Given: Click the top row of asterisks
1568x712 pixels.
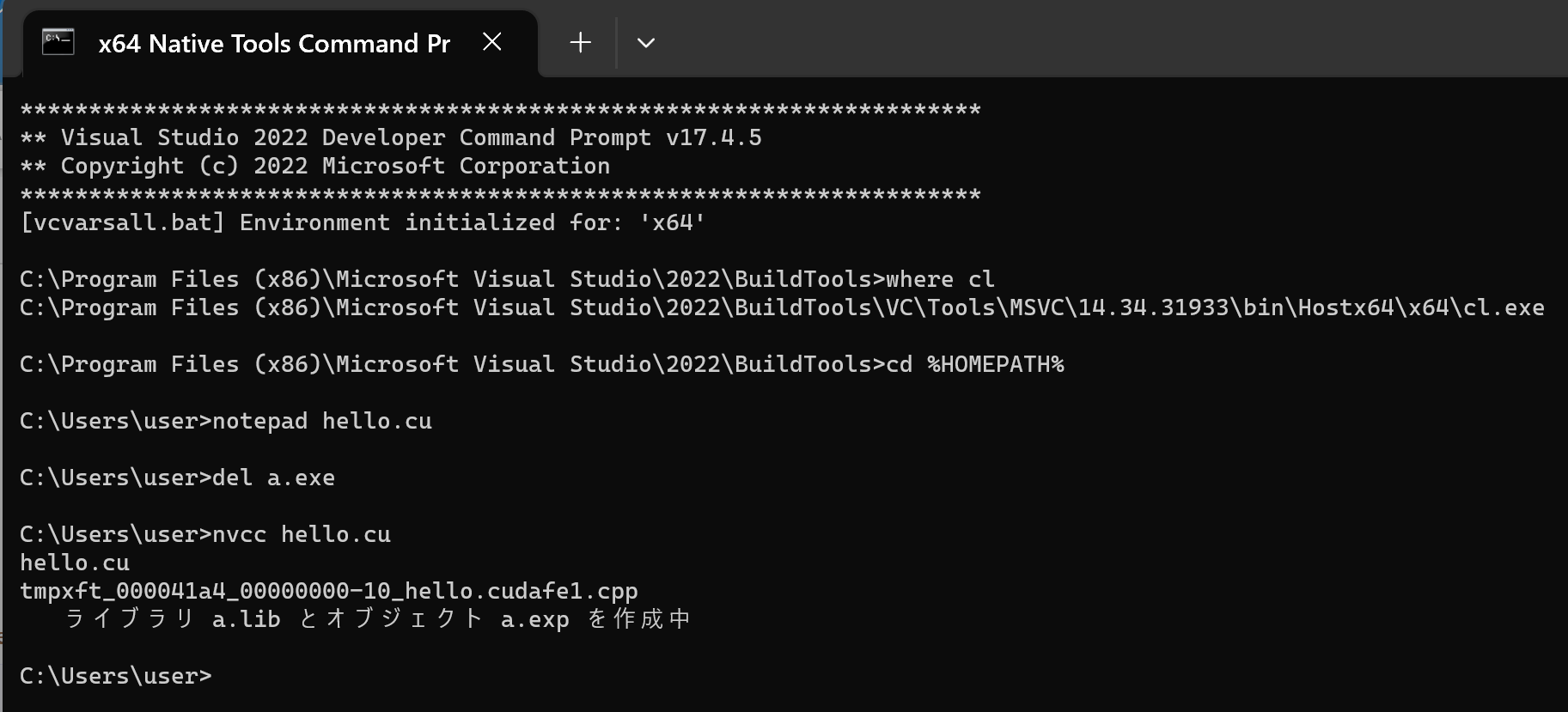Looking at the screenshot, I should pos(500,110).
